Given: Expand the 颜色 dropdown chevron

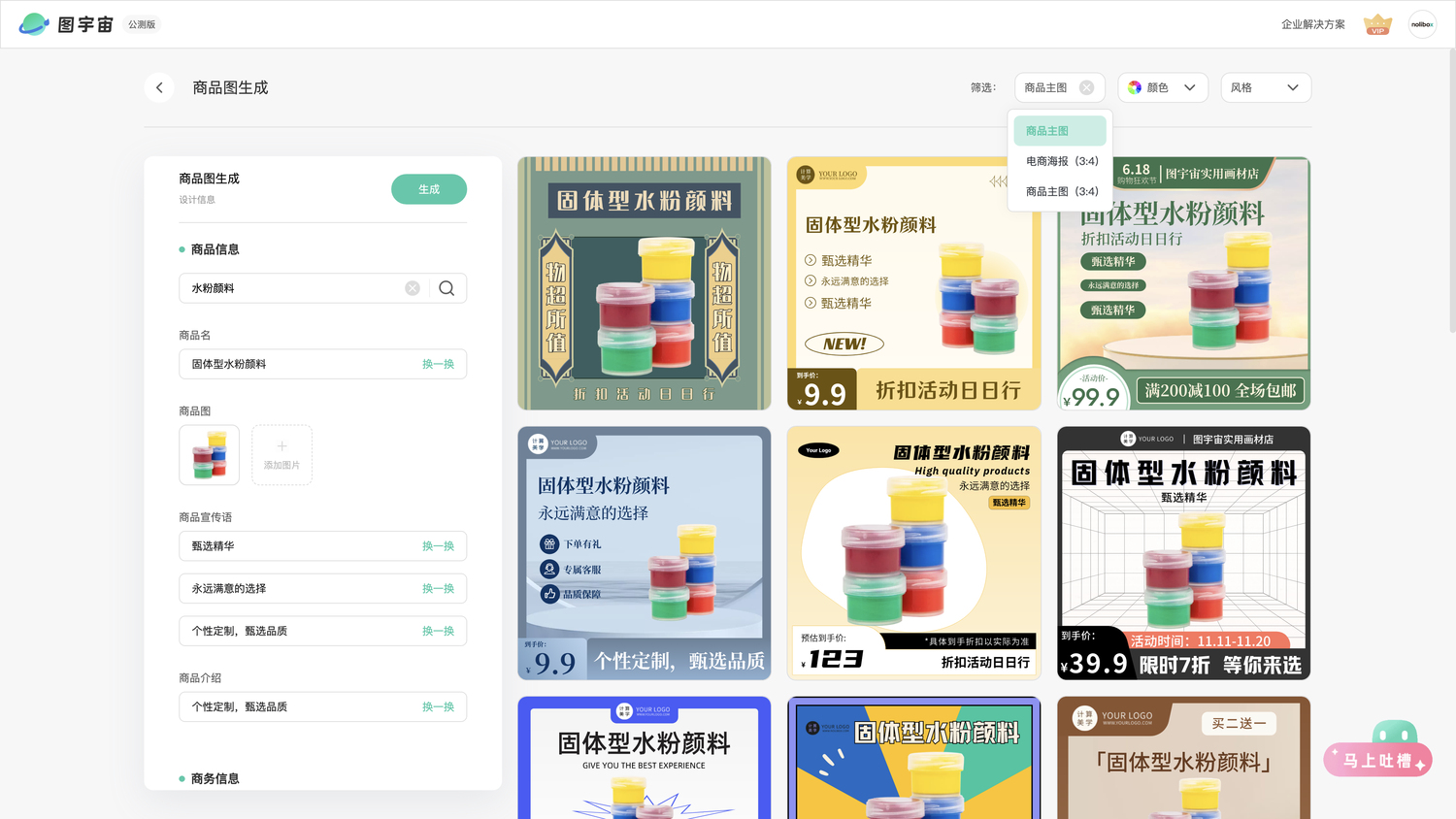Looking at the screenshot, I should click(1189, 87).
